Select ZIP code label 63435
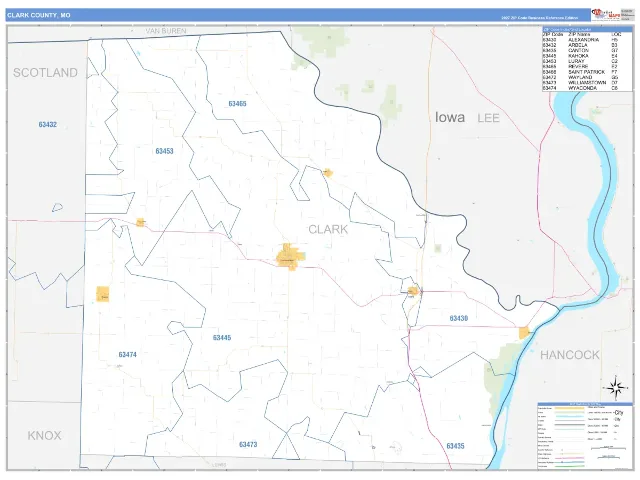The height and width of the screenshot is (480, 640). (x=456, y=446)
